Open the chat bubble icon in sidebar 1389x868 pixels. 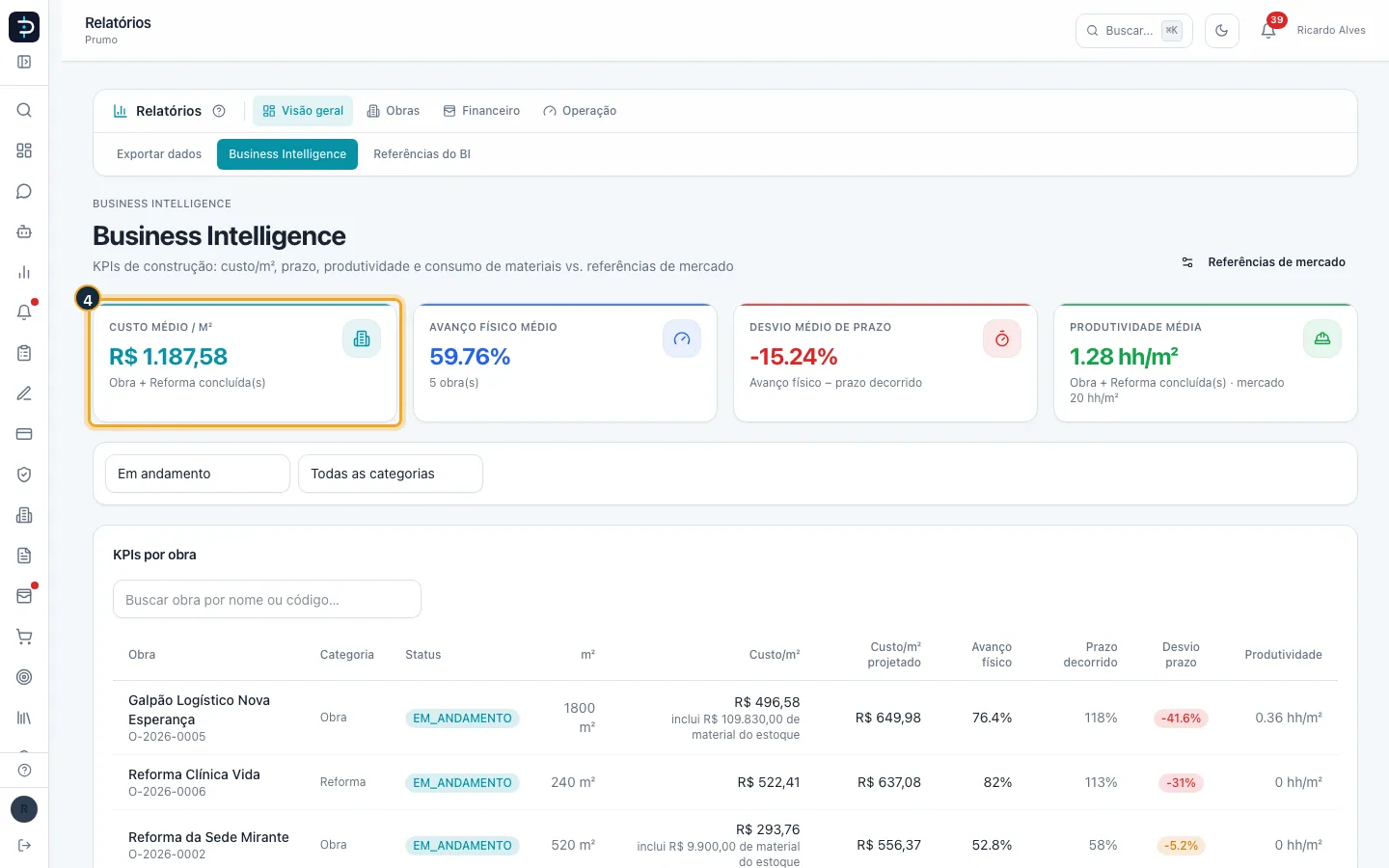[24, 191]
